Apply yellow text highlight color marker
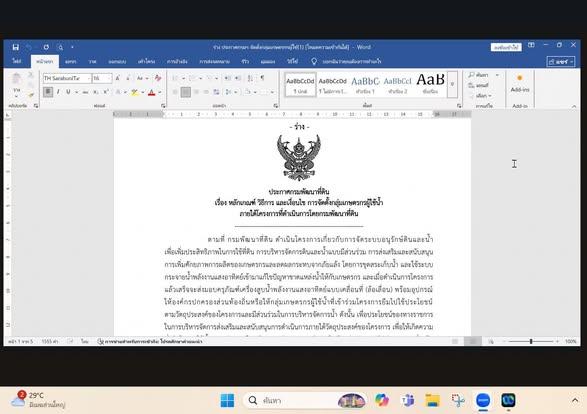The image size is (587, 414). tap(134, 92)
